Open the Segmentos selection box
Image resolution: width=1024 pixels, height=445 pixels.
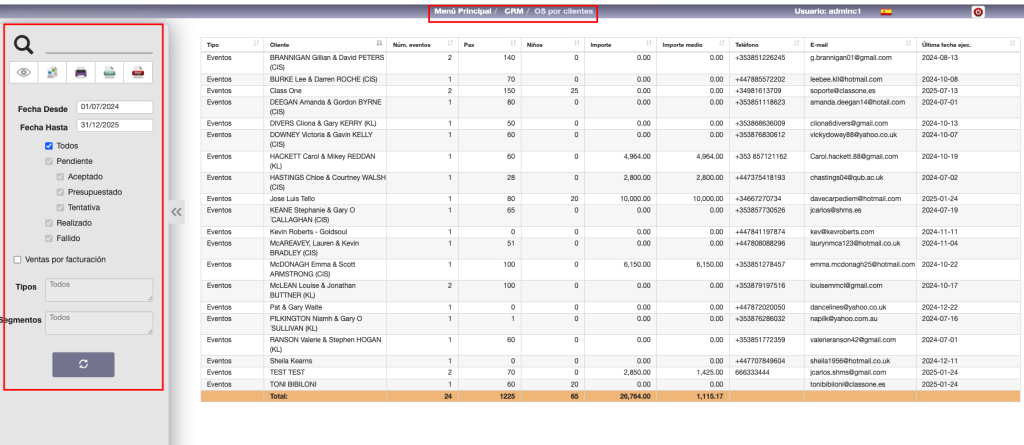99,322
